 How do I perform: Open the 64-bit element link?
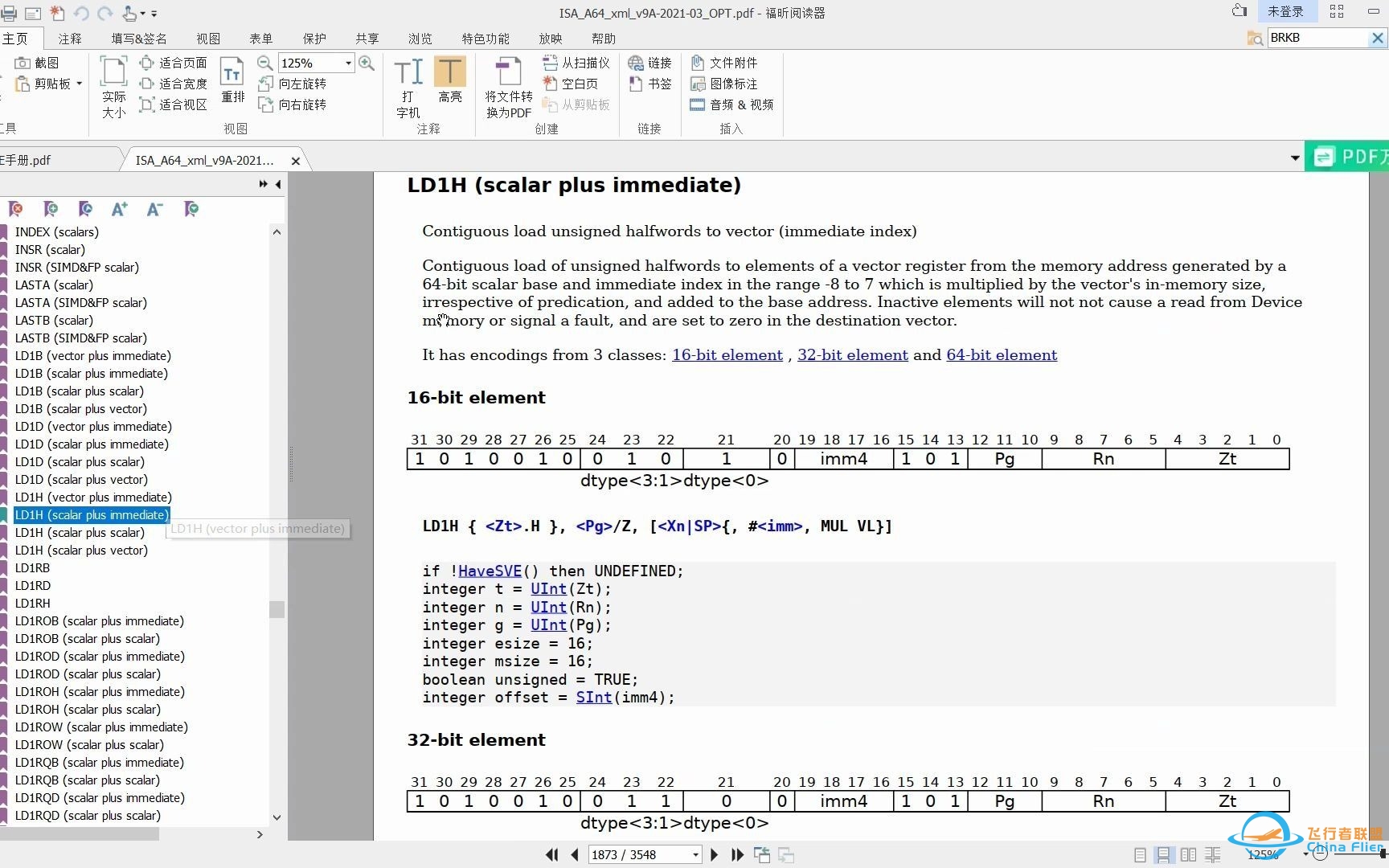coord(1001,354)
